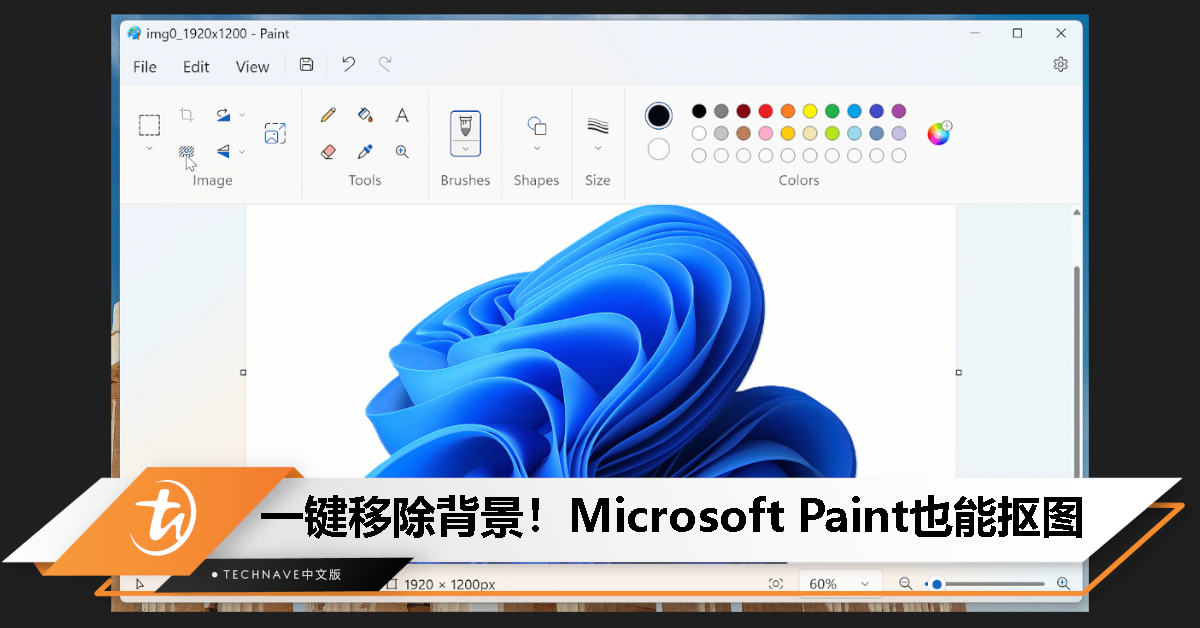Select the Text tool
Image resolution: width=1200 pixels, height=628 pixels.
(x=402, y=115)
